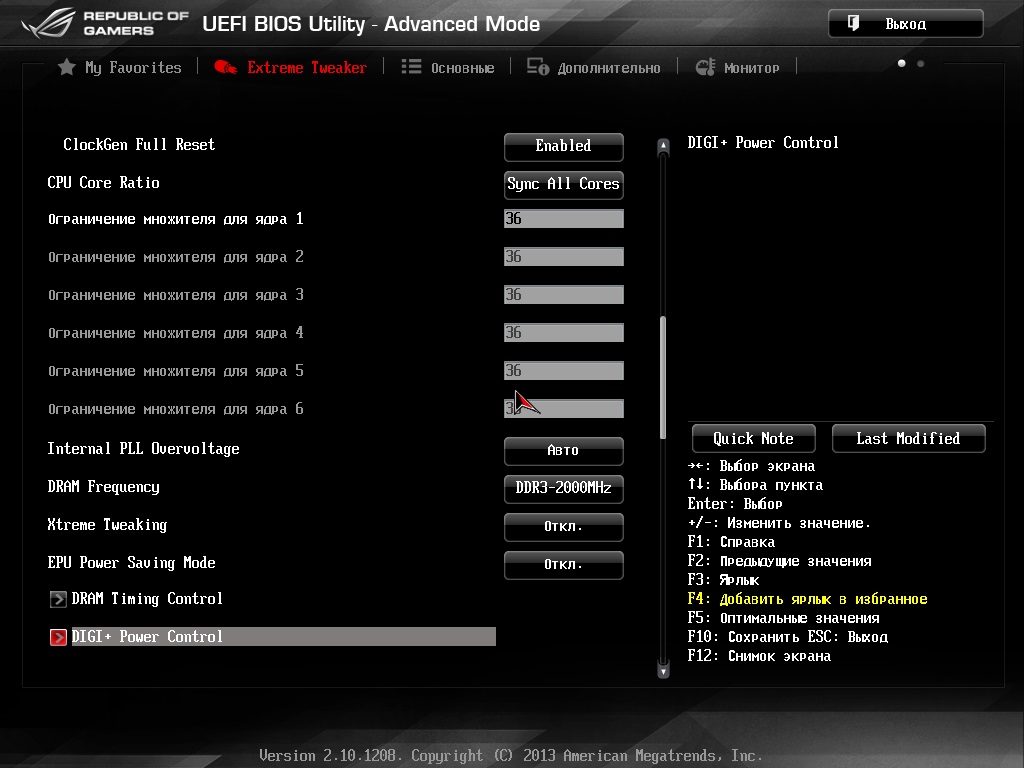This screenshot has width=1024, height=768.
Task: Select the core 3 multiplier limit field
Action: click(564, 295)
